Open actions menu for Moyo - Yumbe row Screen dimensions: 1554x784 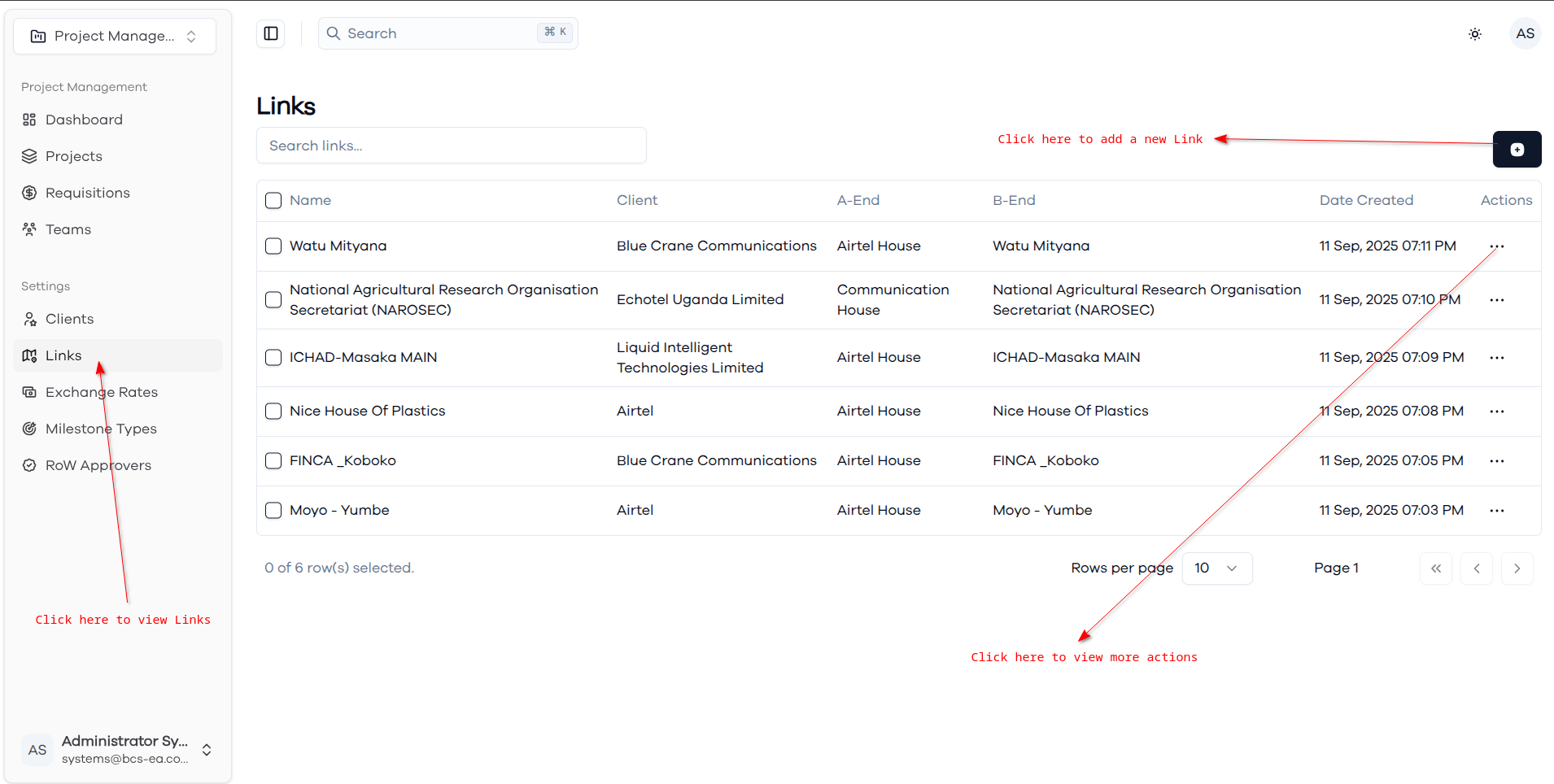pos(1497,511)
